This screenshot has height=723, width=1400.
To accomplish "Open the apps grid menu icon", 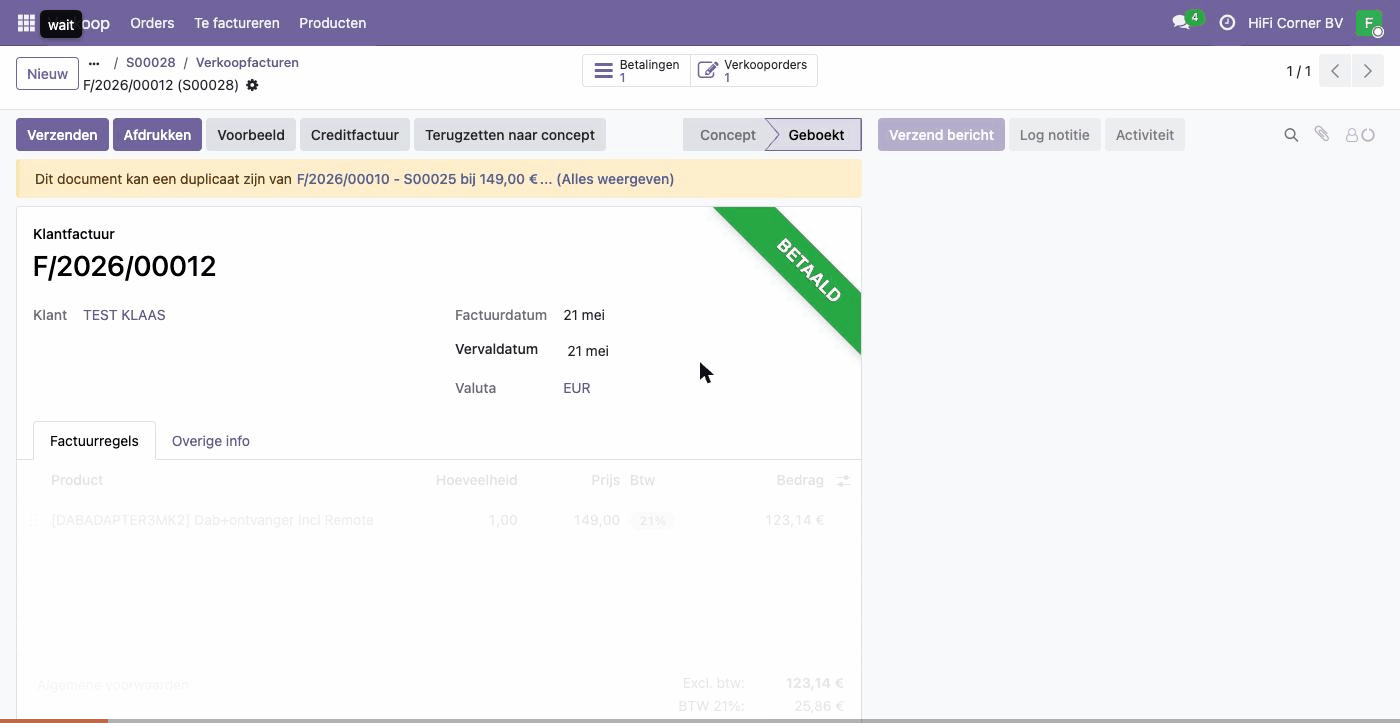I will [26, 22].
